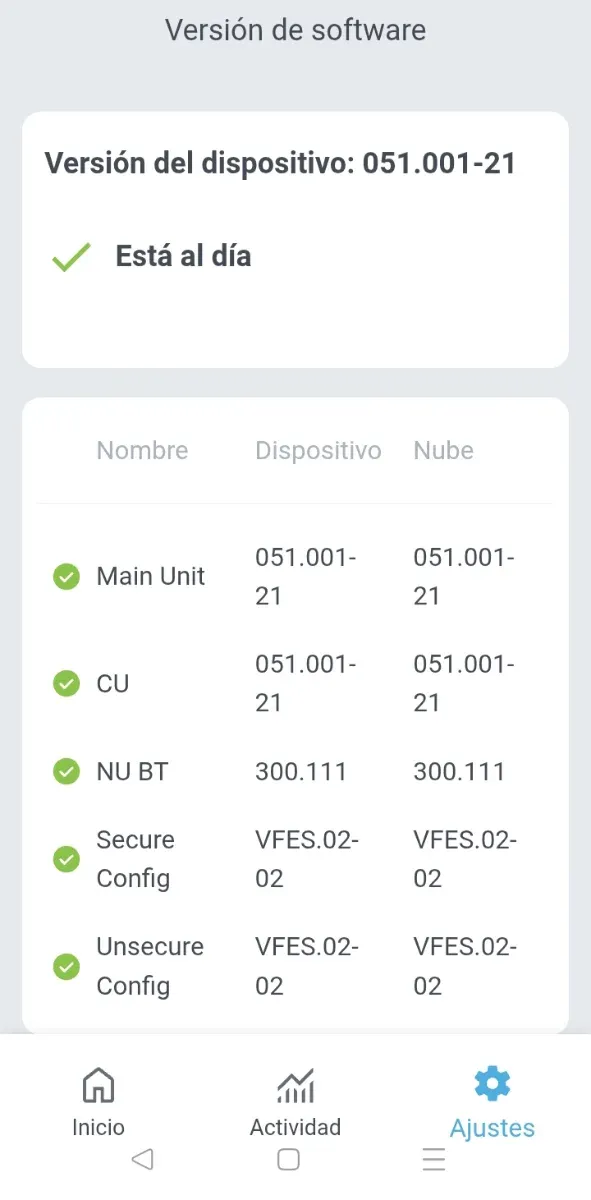Click the 'Está al día' checkmark

click(69, 257)
